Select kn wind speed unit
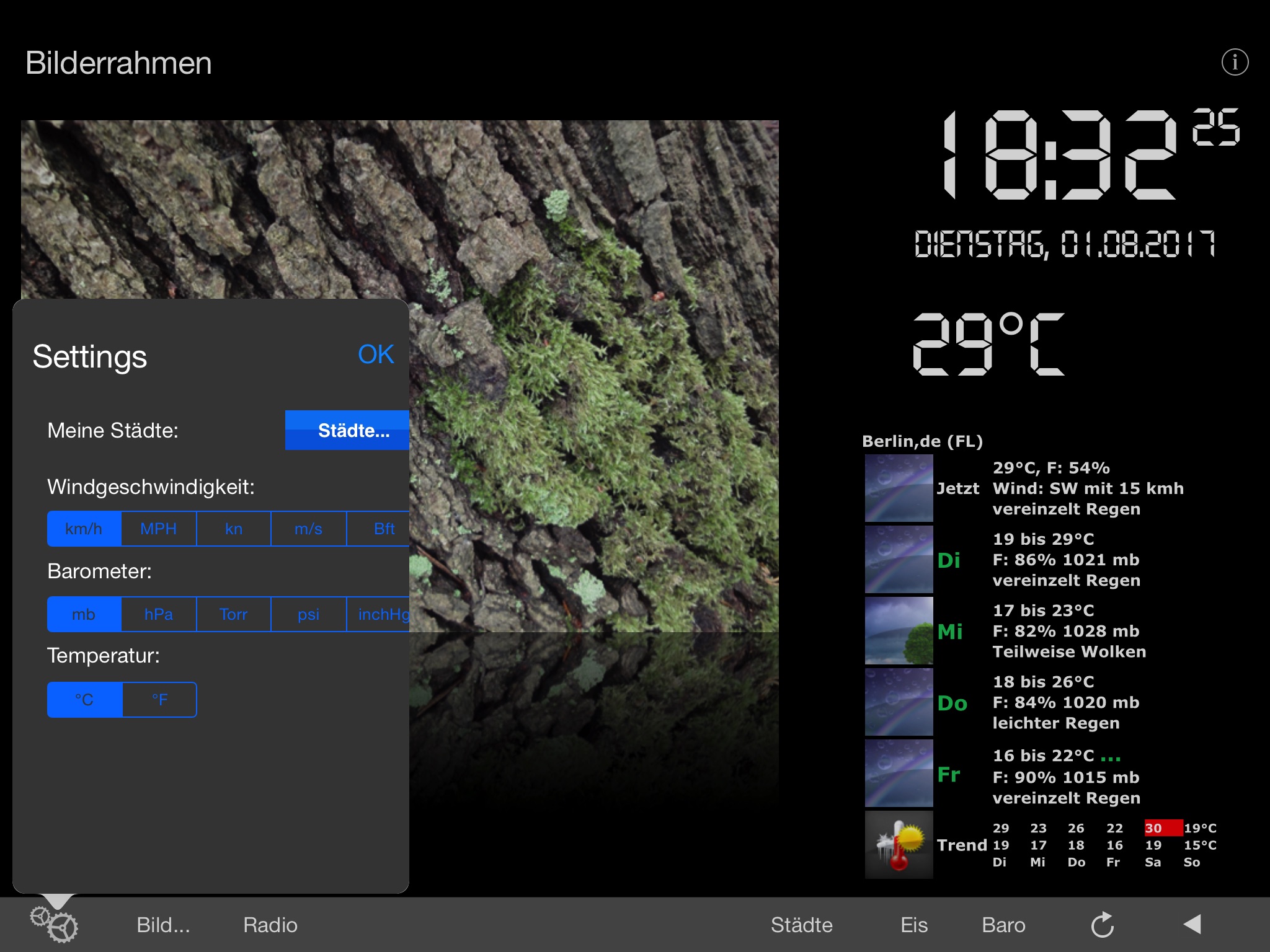This screenshot has width=1270, height=952. pos(234,529)
